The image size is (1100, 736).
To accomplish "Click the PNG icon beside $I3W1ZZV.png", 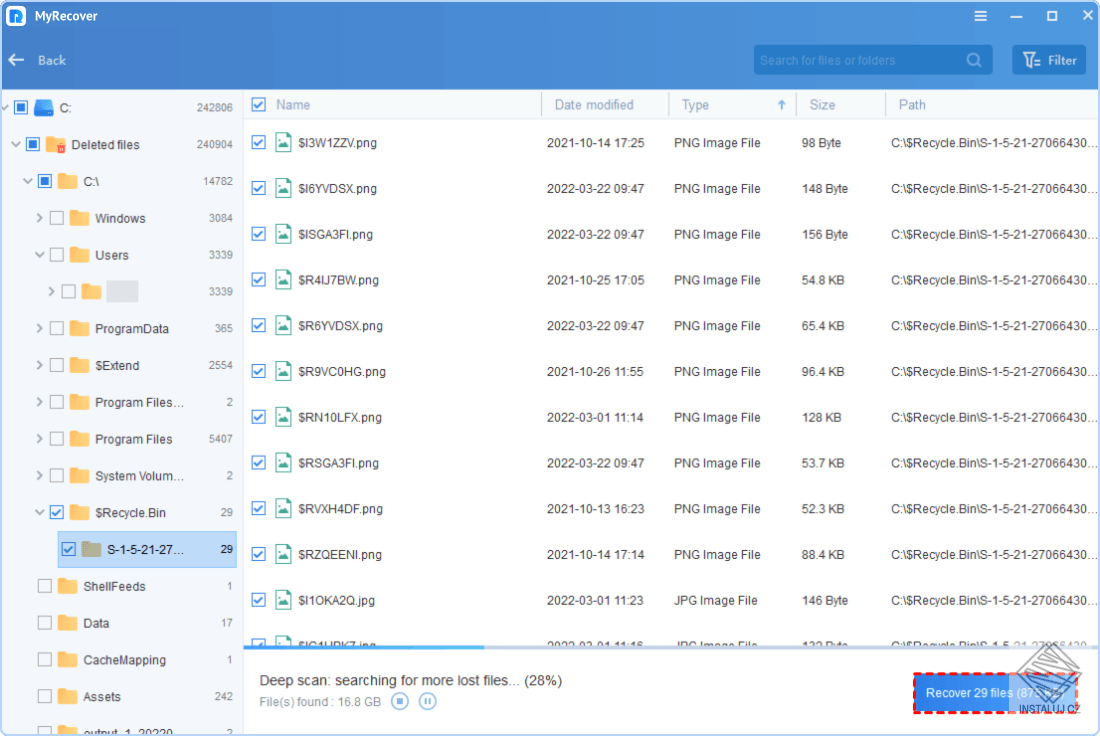I will click(281, 142).
